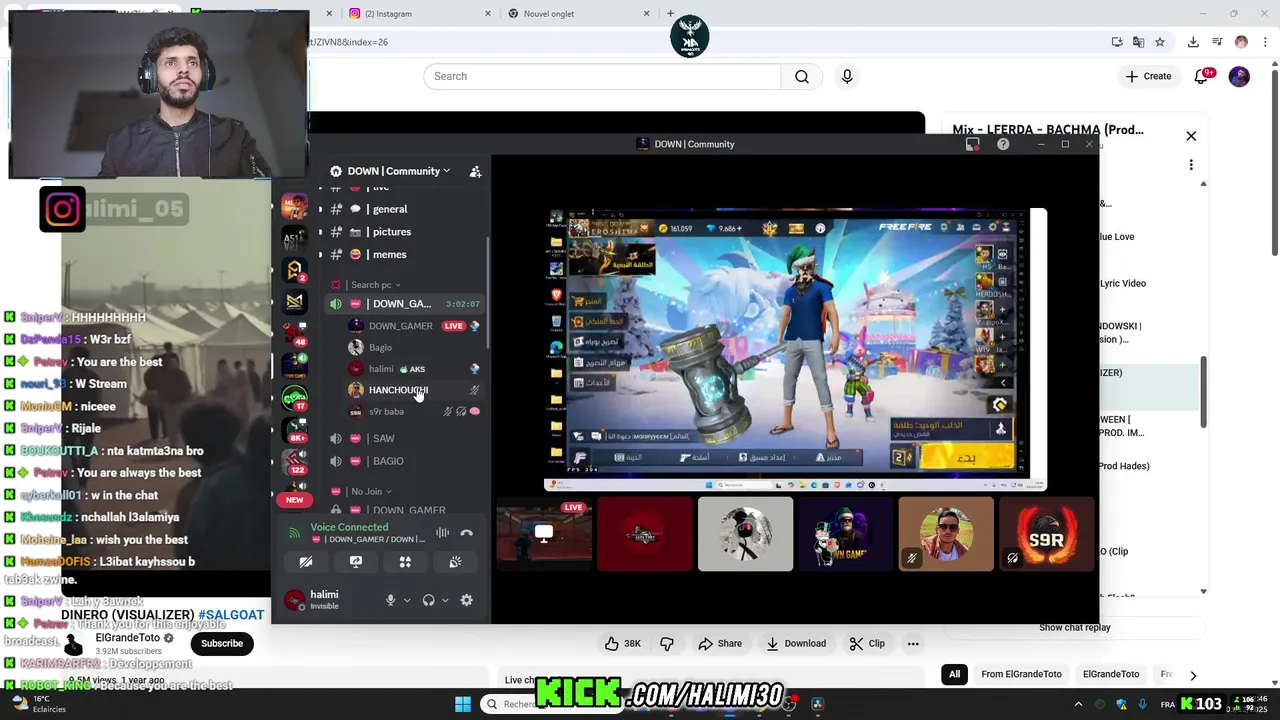Select HANCHOUCHI in voice channel list
This screenshot has height=720, width=1280.
pyautogui.click(x=413, y=390)
